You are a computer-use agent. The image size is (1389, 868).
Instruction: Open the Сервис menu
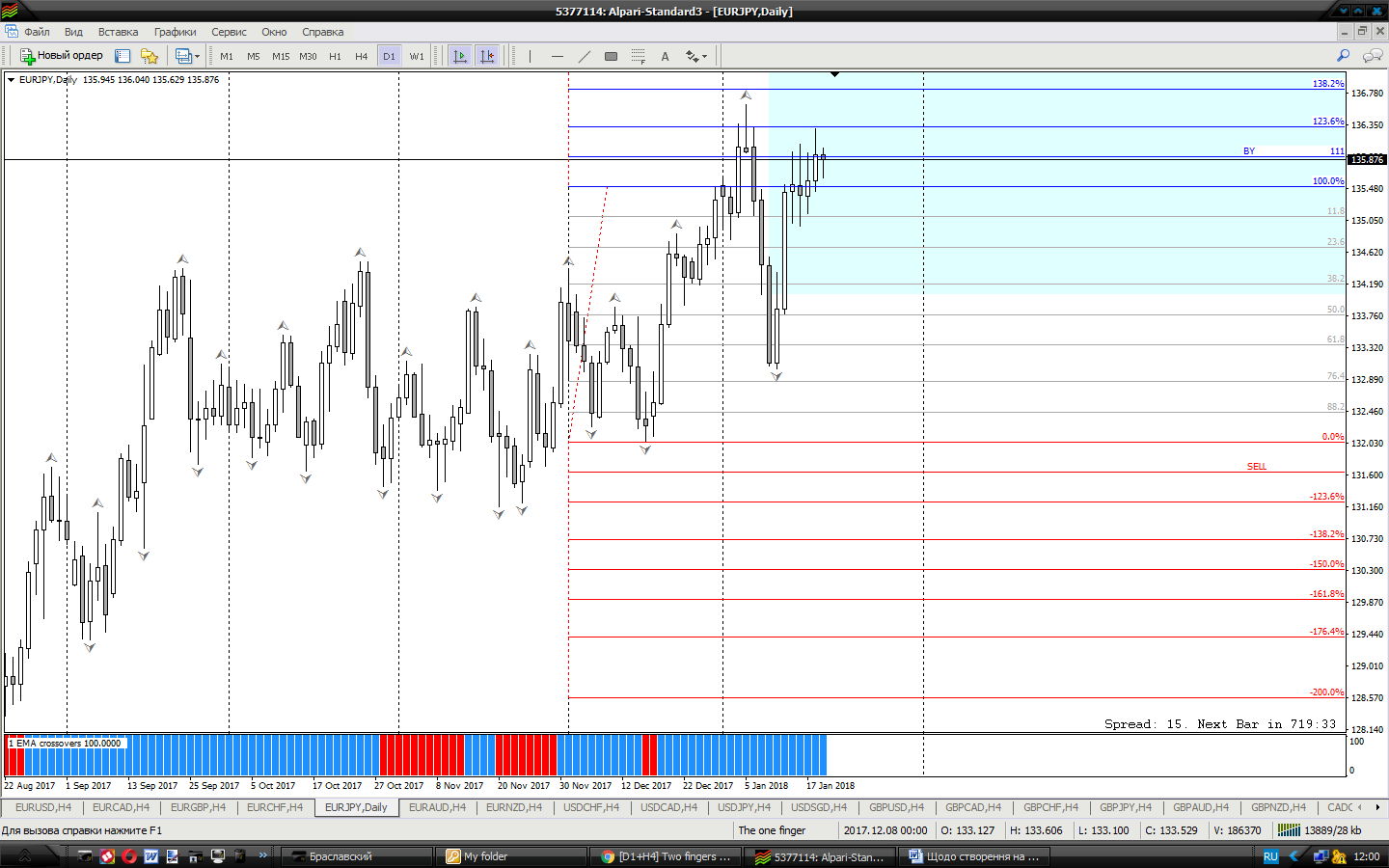click(x=229, y=32)
